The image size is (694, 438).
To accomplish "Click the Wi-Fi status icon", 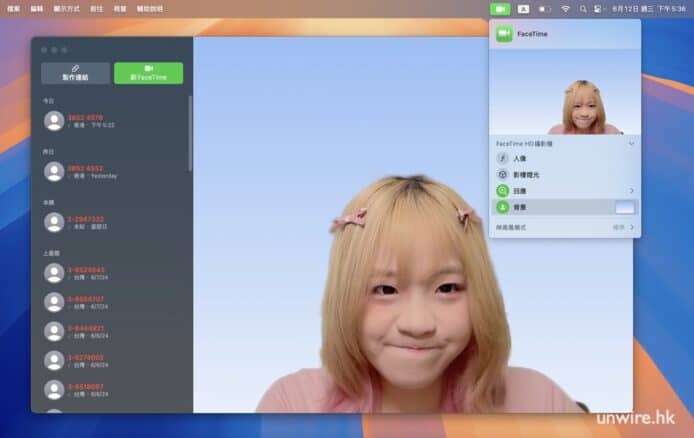I will pos(565,8).
